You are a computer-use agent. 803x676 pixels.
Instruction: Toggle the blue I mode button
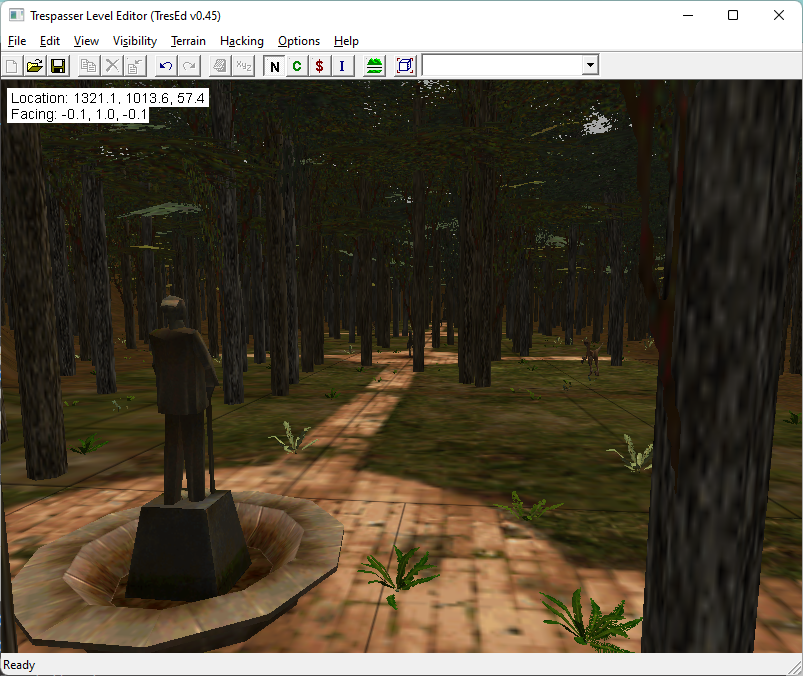click(x=342, y=66)
